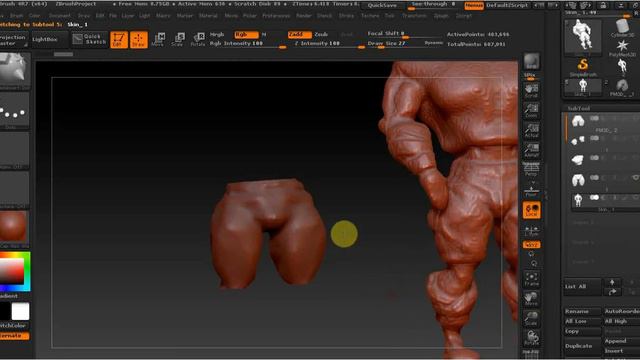The image size is (640, 360).
Task: Click the Scale view icon in right shelf
Action: pyautogui.click(x=531, y=318)
